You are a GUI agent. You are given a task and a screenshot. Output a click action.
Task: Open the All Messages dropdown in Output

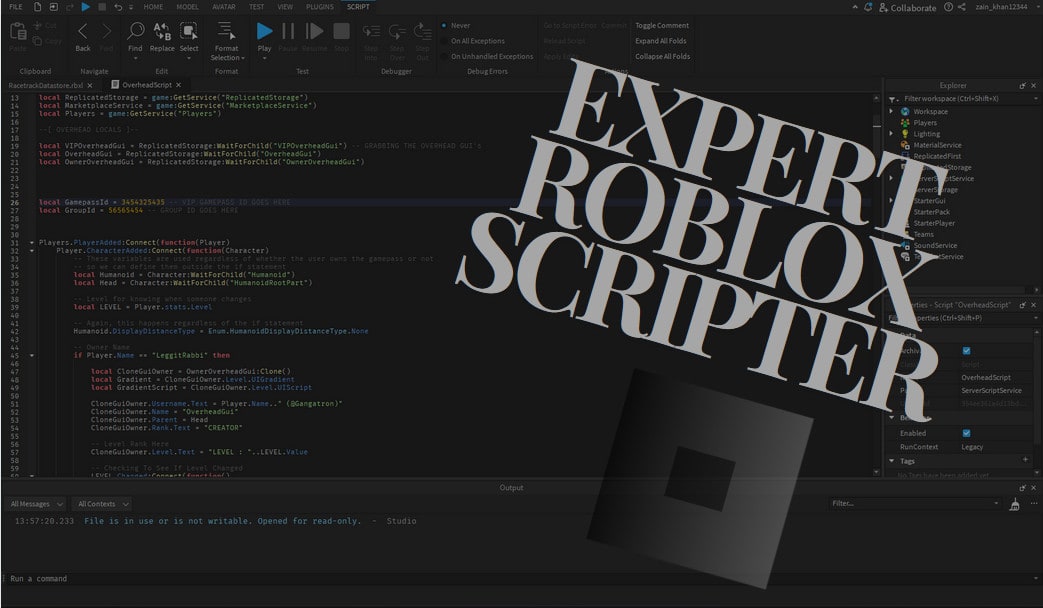pyautogui.click(x=37, y=504)
